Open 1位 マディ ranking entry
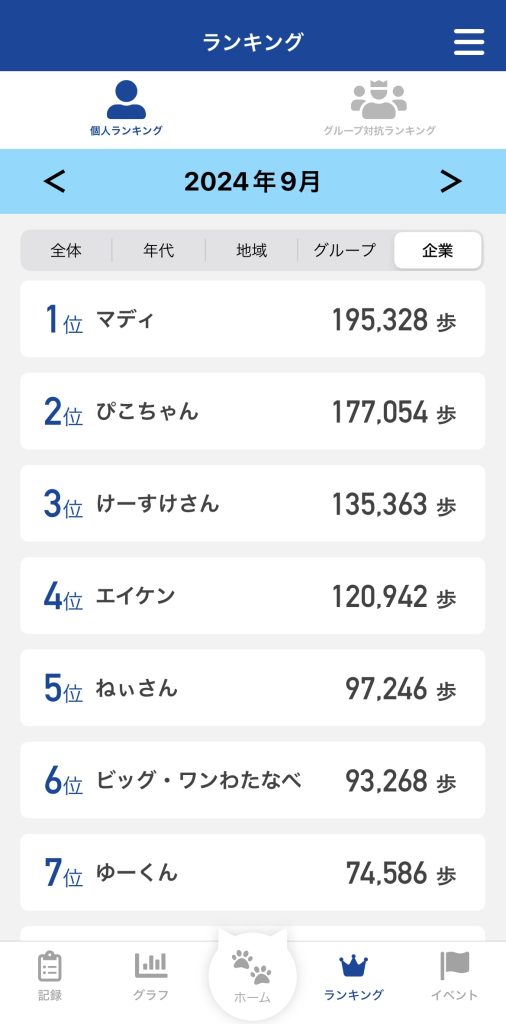This screenshot has height=1024, width=506. point(253,319)
